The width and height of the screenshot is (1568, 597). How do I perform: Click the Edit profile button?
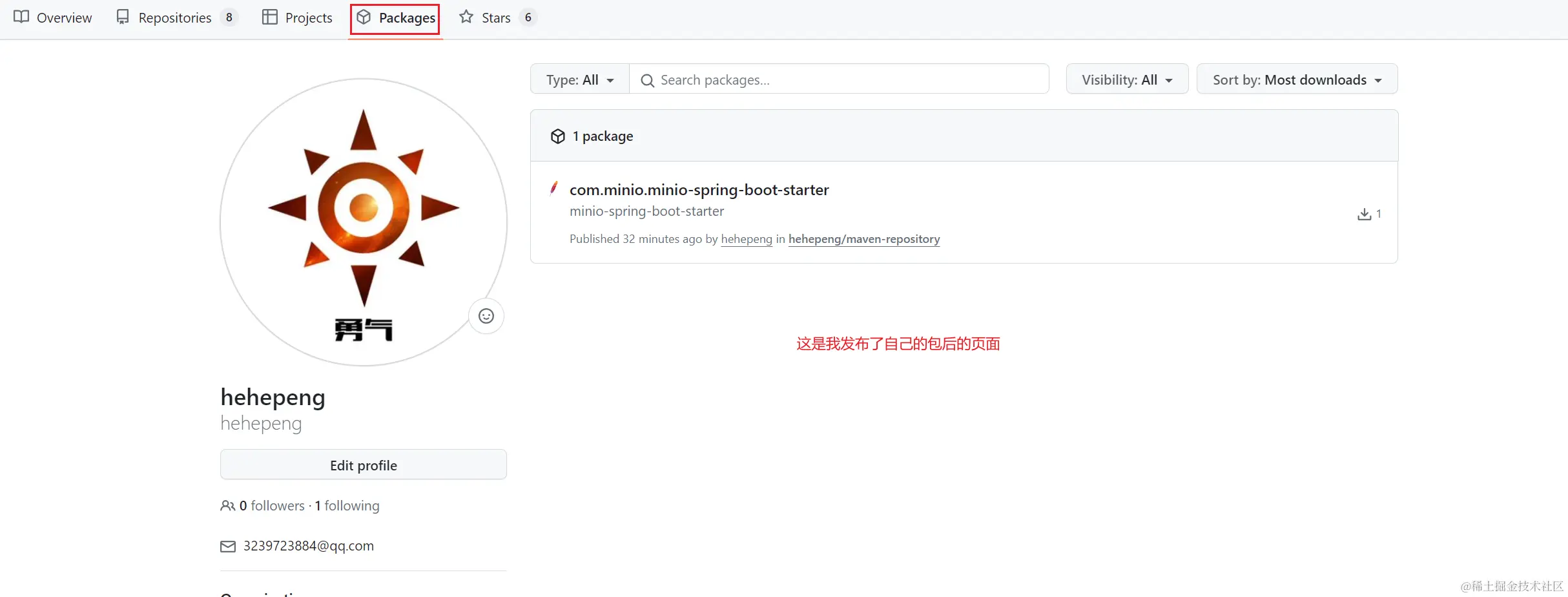point(364,465)
